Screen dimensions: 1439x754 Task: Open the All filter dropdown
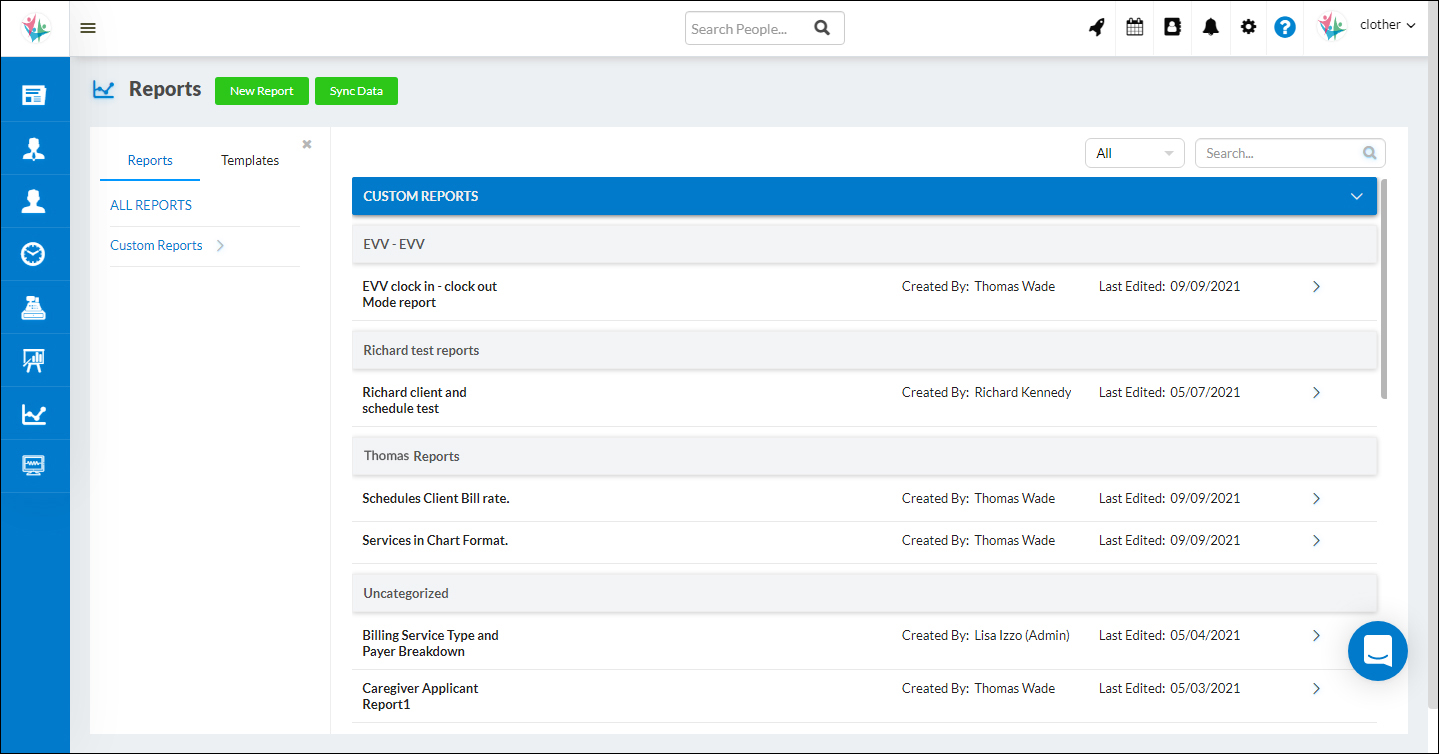click(x=1134, y=152)
